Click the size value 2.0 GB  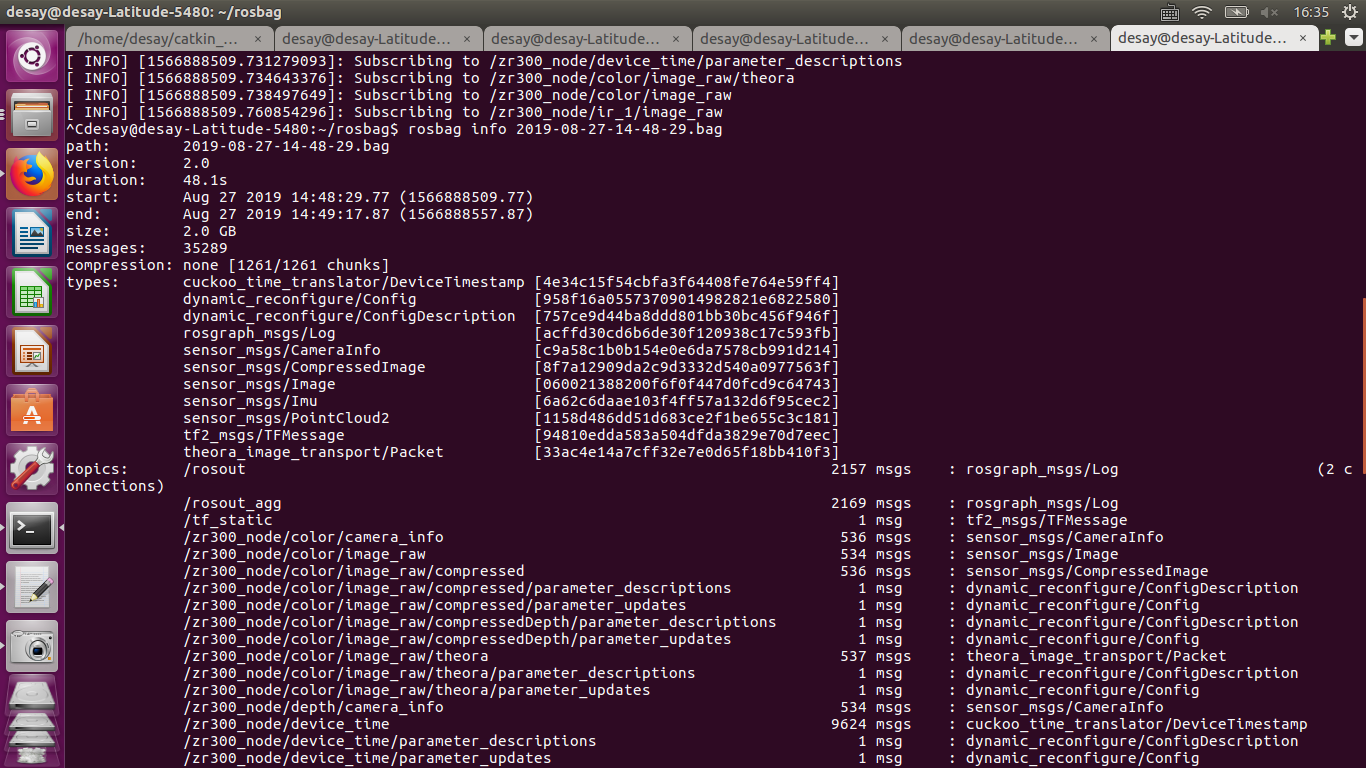[x=210, y=231]
